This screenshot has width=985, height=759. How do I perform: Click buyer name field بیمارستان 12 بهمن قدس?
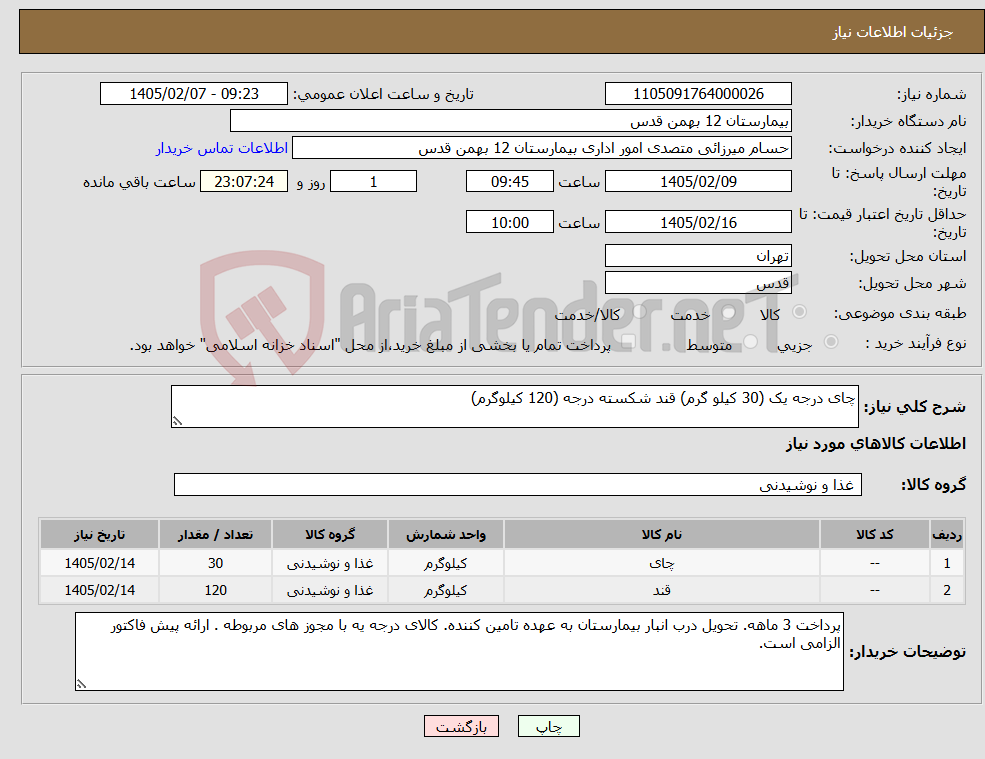coord(511,121)
